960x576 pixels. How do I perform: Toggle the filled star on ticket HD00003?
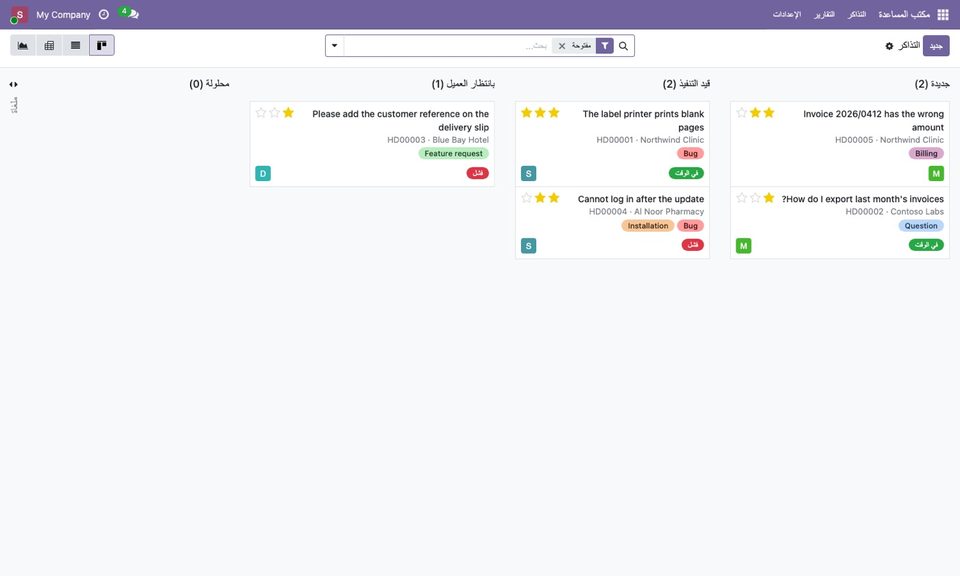tap(288, 113)
